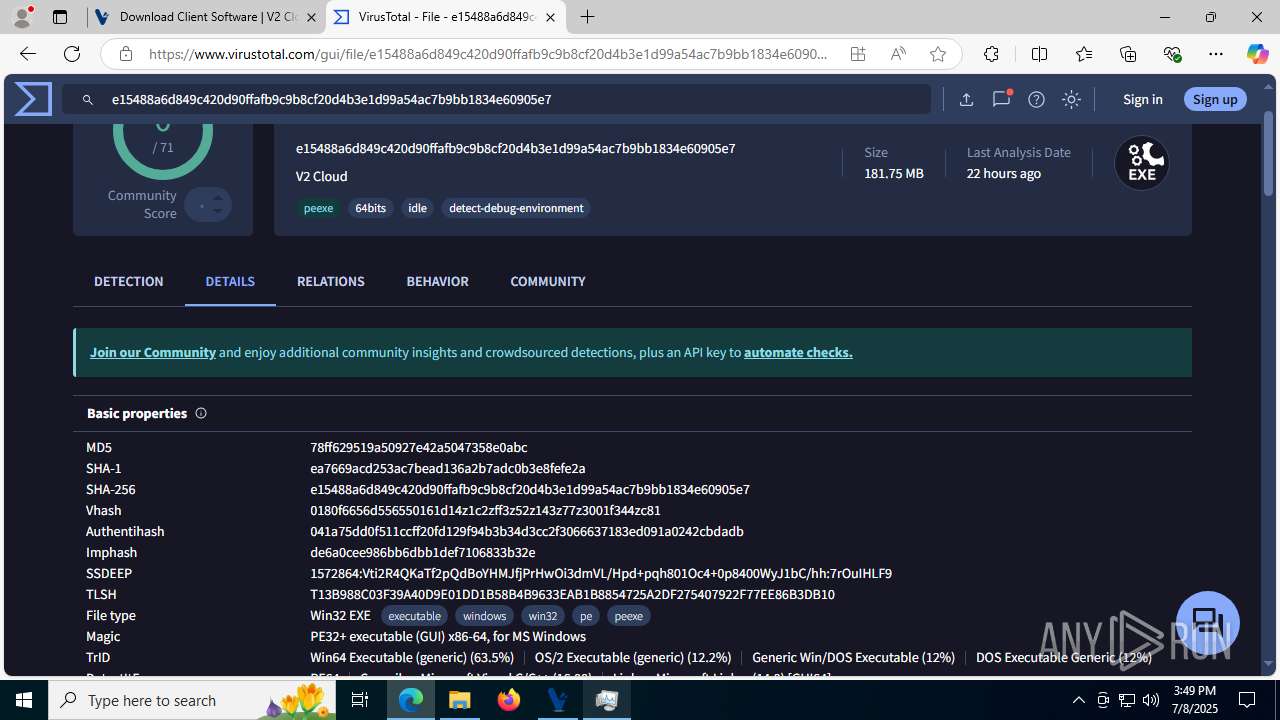Click the pe file type tag
Screen dimensions: 1280x720
click(x=586, y=616)
